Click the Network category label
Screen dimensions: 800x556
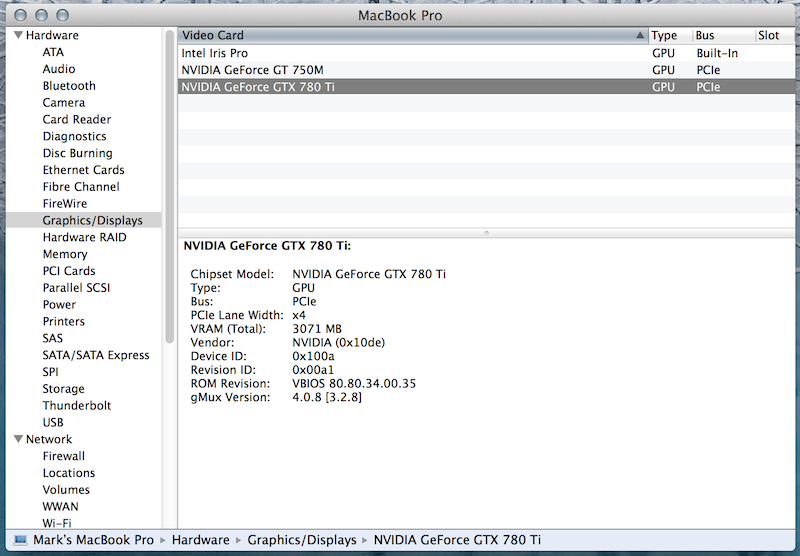click(49, 439)
